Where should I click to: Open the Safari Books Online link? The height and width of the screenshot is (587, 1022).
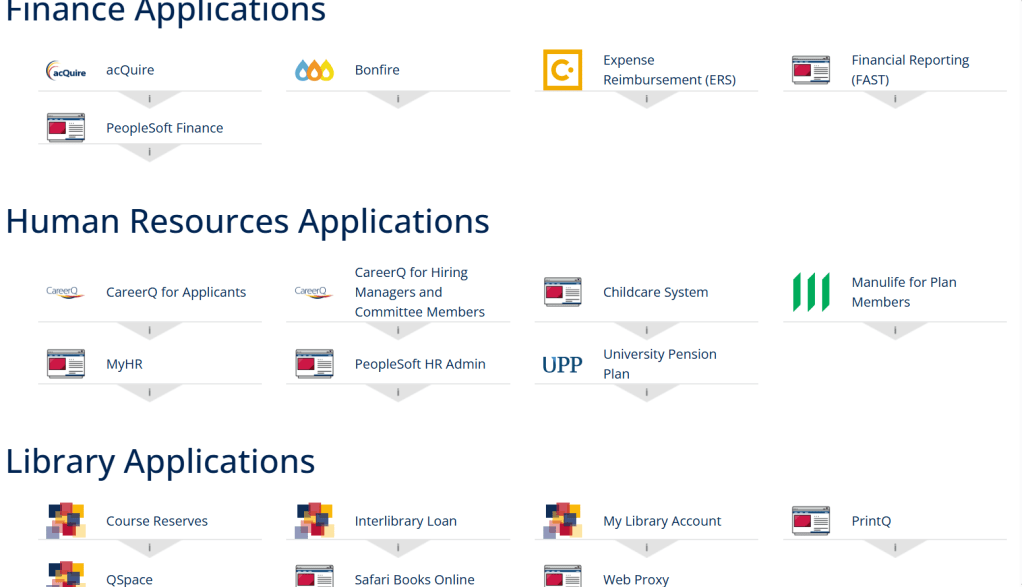tap(414, 579)
